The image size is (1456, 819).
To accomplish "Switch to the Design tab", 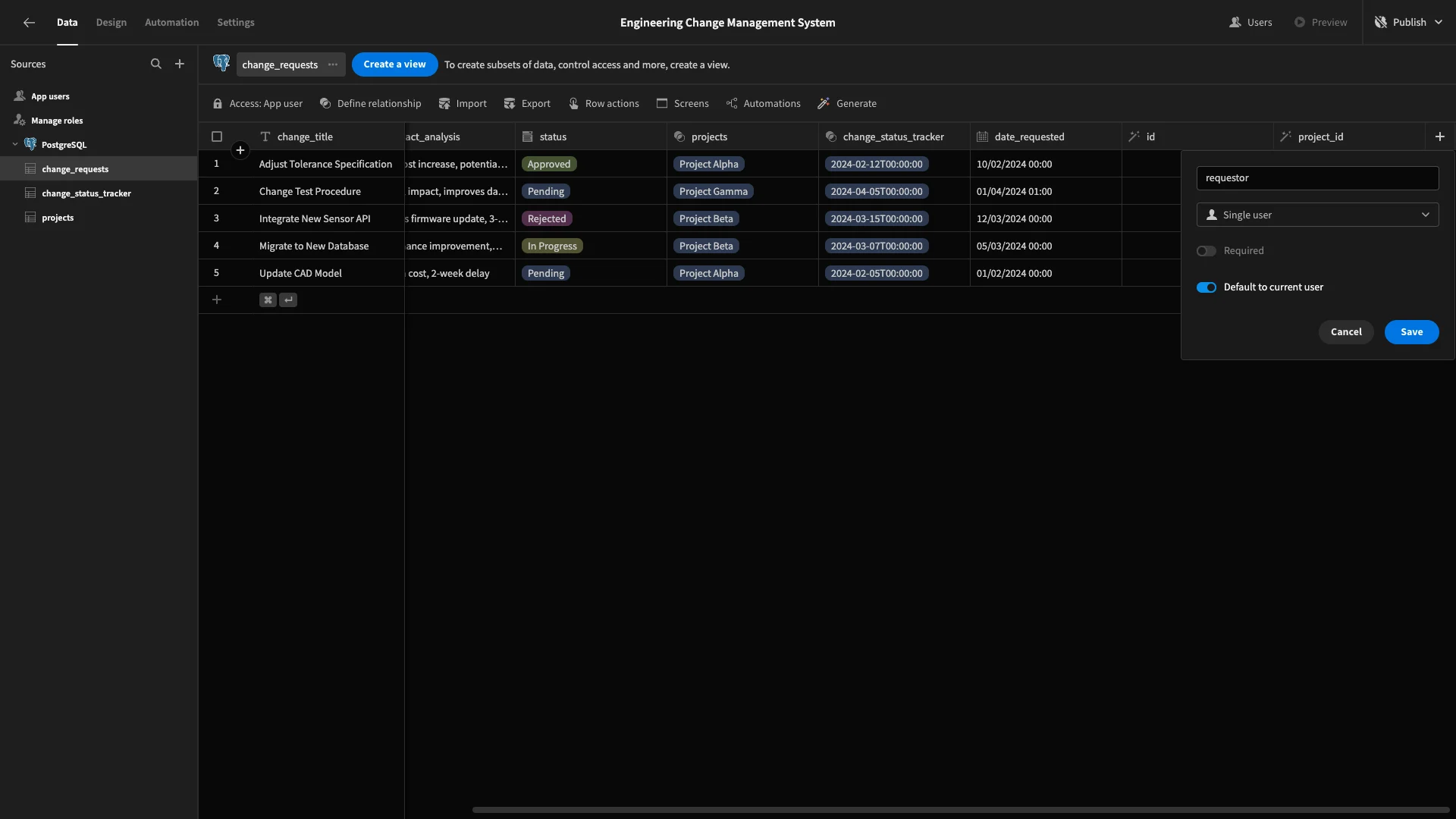I will coord(111,23).
